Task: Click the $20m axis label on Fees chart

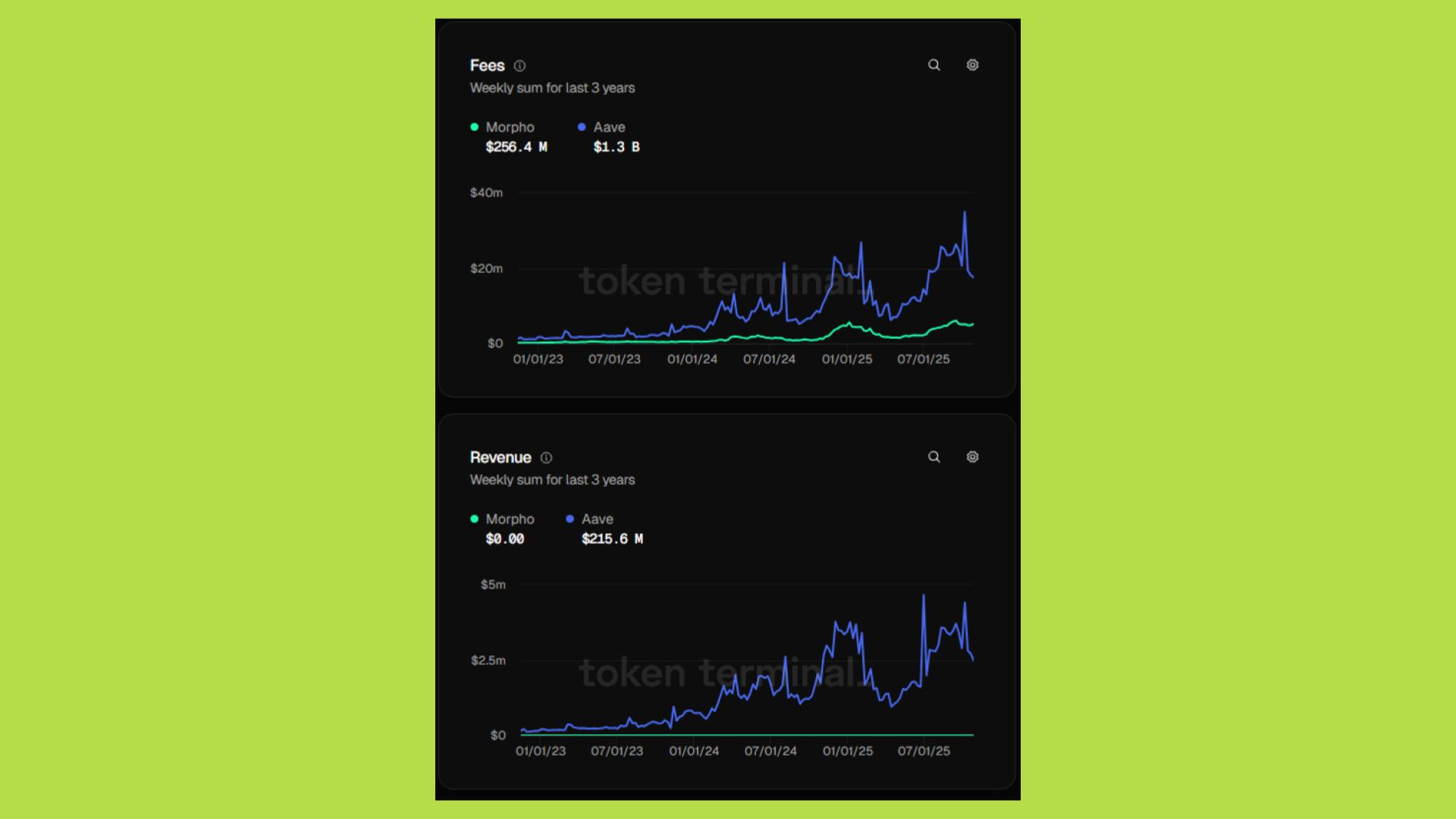Action: click(486, 268)
